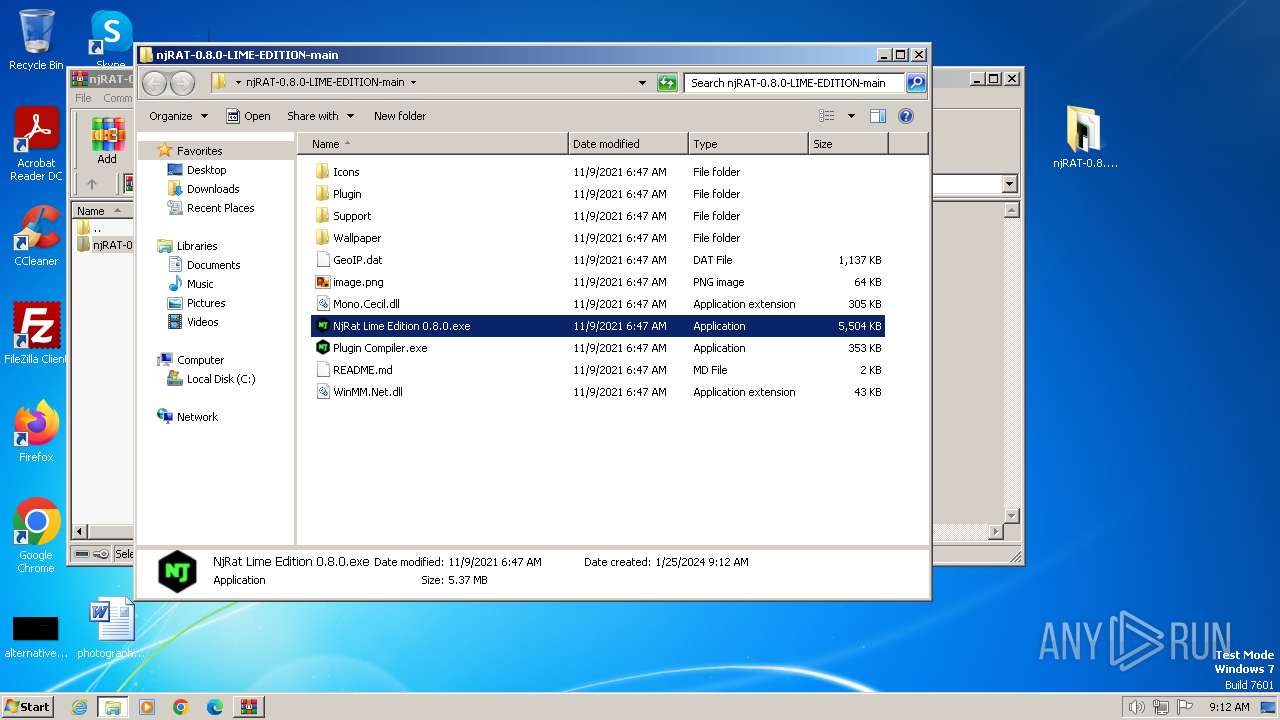The height and width of the screenshot is (720, 1280).
Task: Open the address bar history dropdown
Action: pyautogui.click(x=642, y=83)
